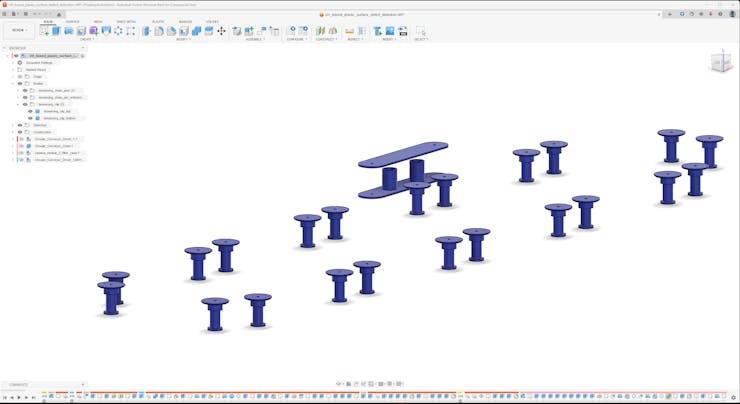The image size is (740, 404).
Task: Select the Fillet tool
Action: tap(159, 31)
